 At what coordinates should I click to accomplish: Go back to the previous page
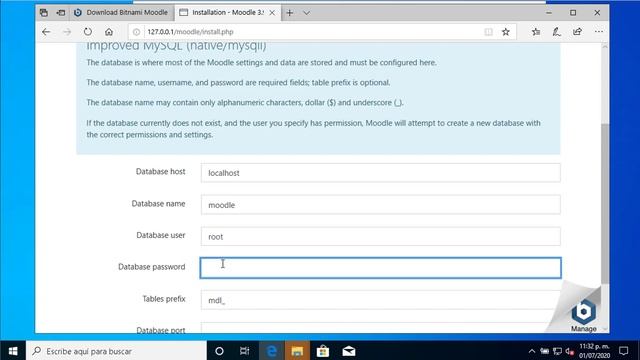[x=46, y=32]
